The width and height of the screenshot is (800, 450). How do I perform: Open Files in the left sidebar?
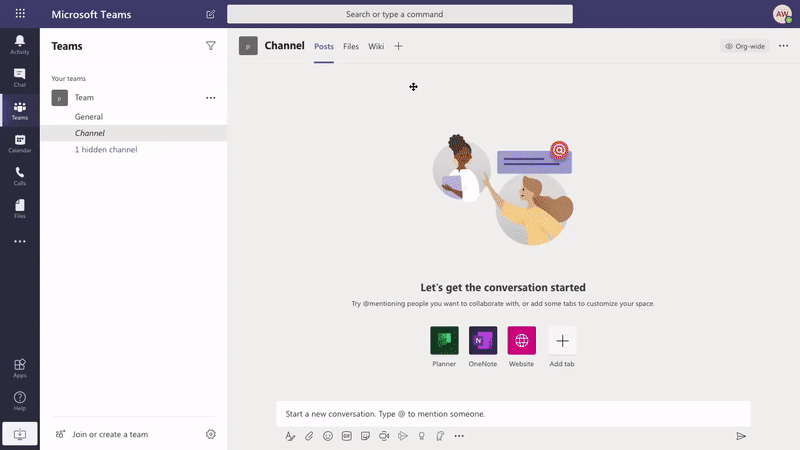pyautogui.click(x=20, y=209)
